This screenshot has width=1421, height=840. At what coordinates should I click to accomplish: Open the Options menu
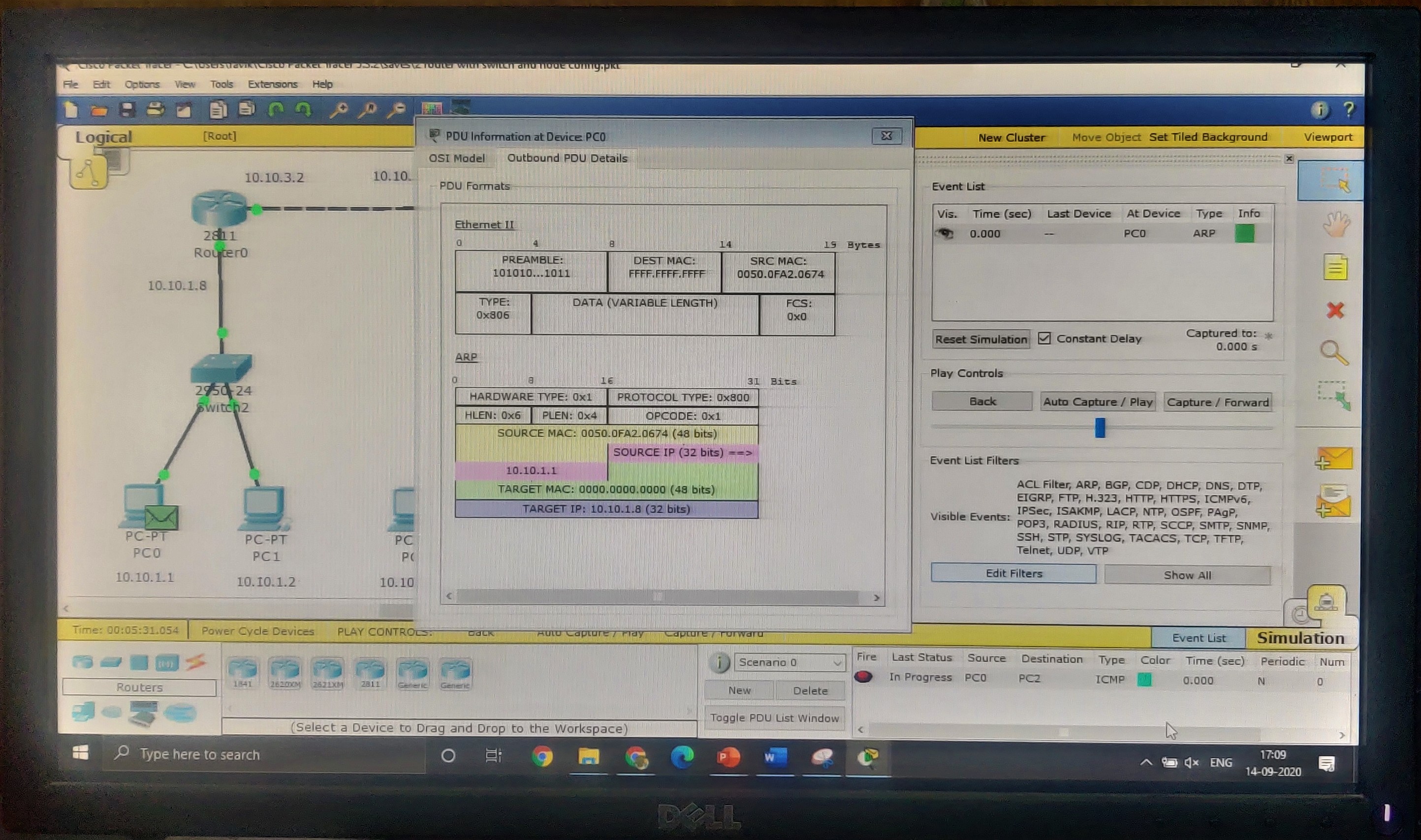[x=142, y=84]
